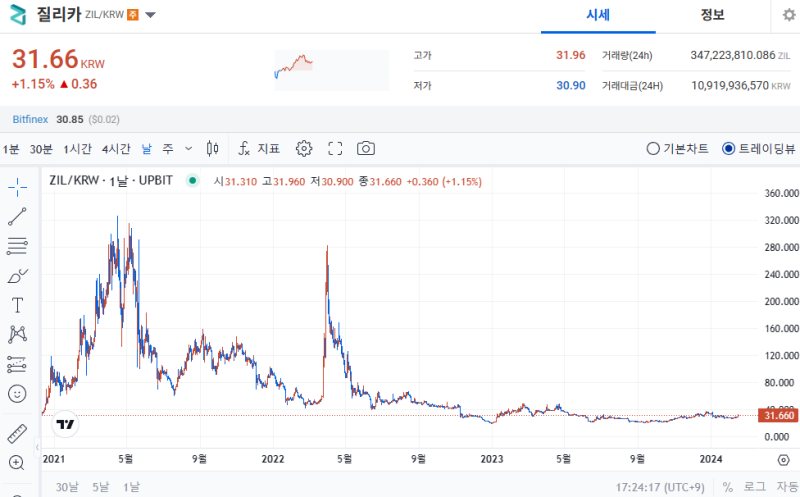Select the crosshair cursor tool
The height and width of the screenshot is (497, 800).
point(17,187)
